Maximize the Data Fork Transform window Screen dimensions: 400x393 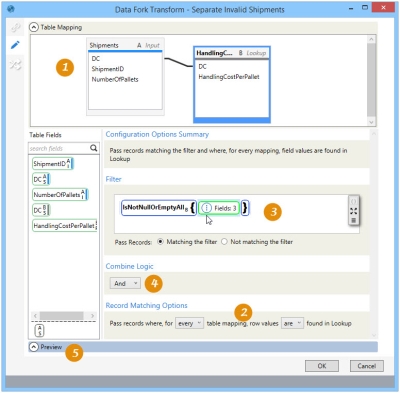pyautogui.click(x=365, y=7)
